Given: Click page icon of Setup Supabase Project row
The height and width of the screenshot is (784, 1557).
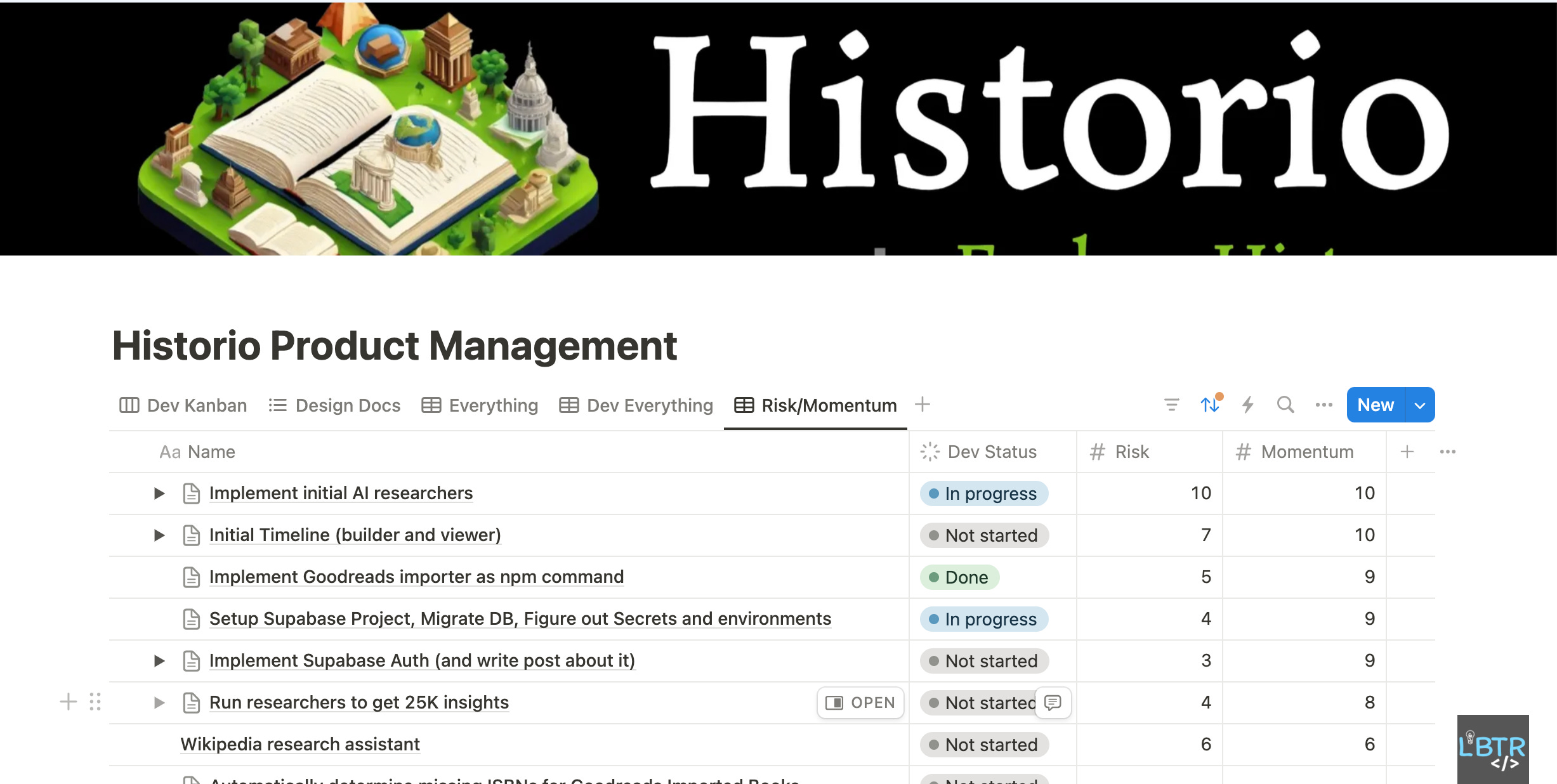Looking at the screenshot, I should (x=191, y=618).
